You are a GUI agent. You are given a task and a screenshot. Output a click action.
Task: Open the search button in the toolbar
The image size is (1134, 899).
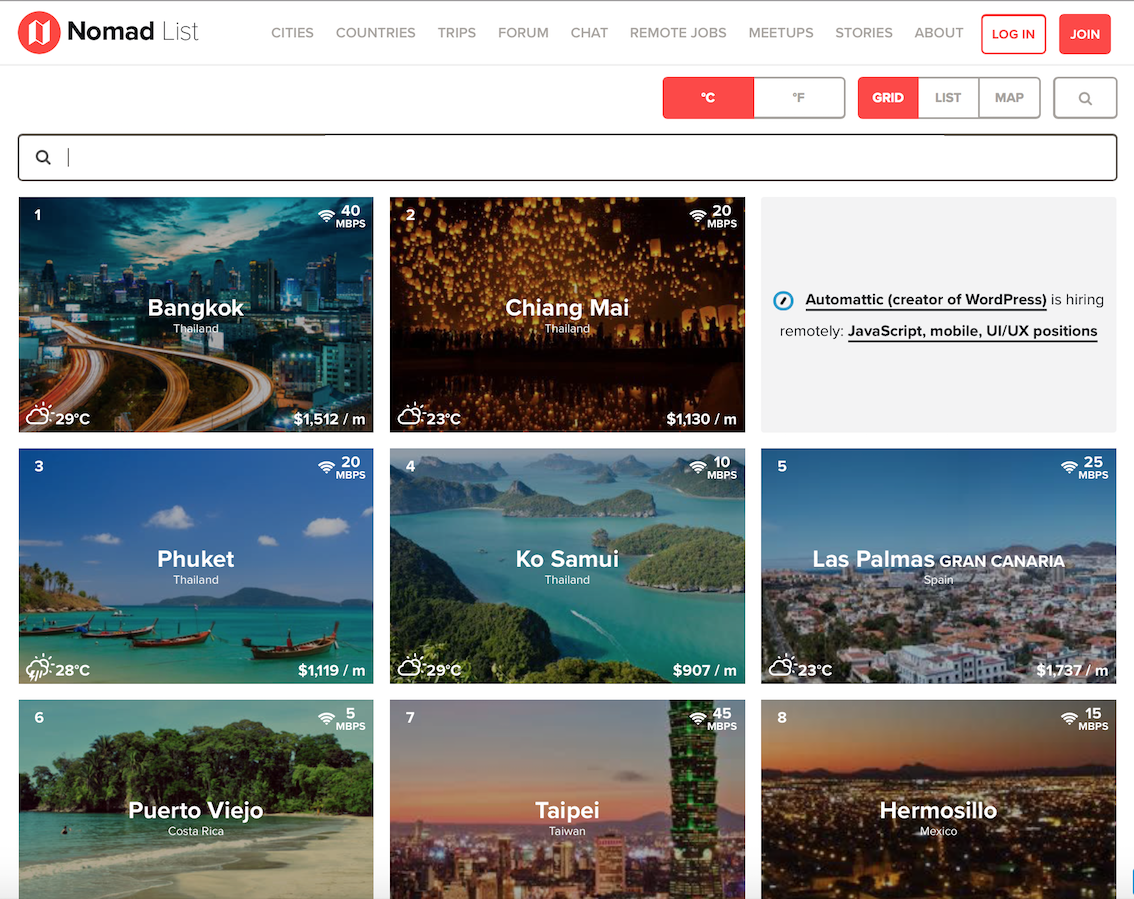click(1085, 98)
